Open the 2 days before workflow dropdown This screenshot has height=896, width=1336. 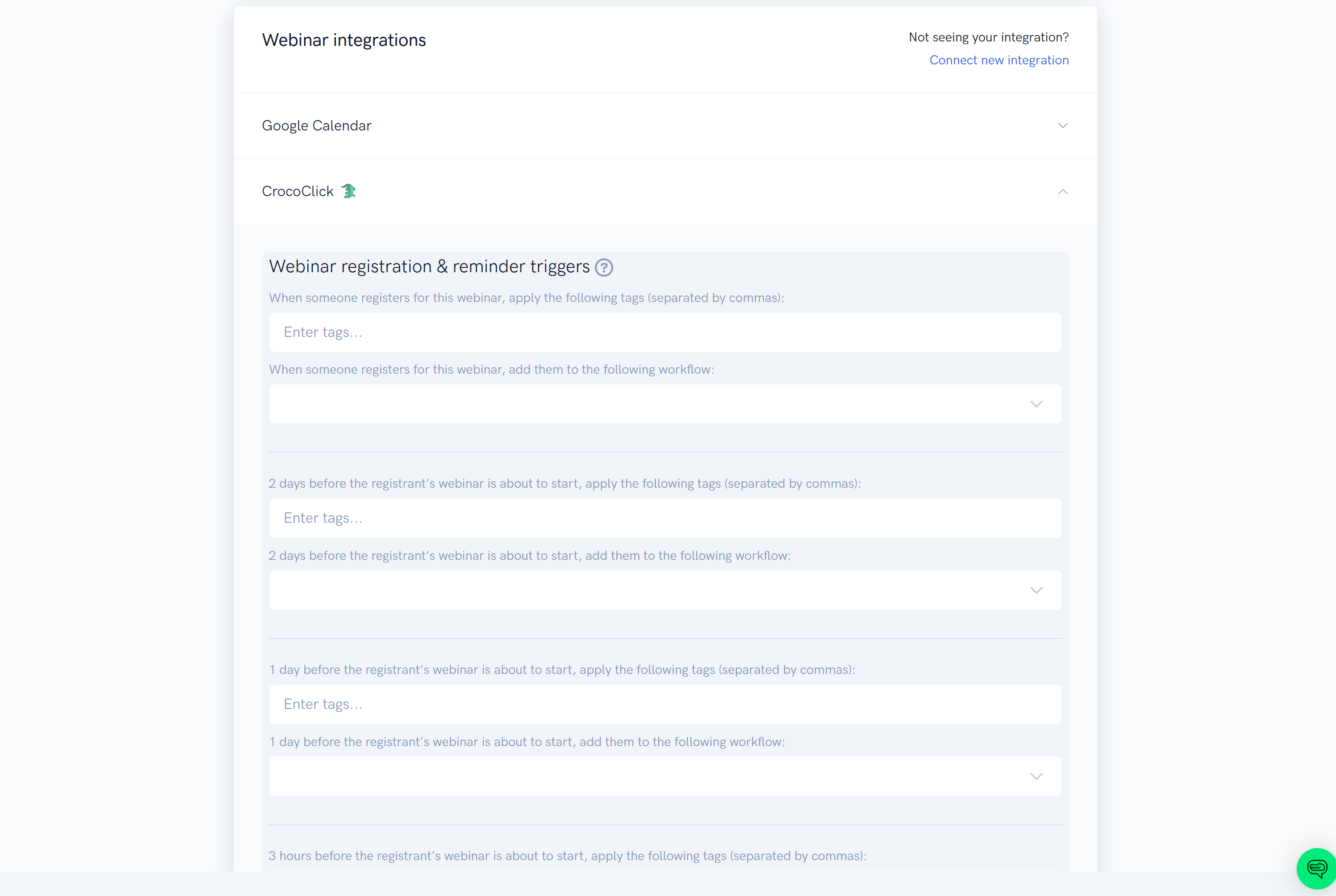(x=666, y=590)
